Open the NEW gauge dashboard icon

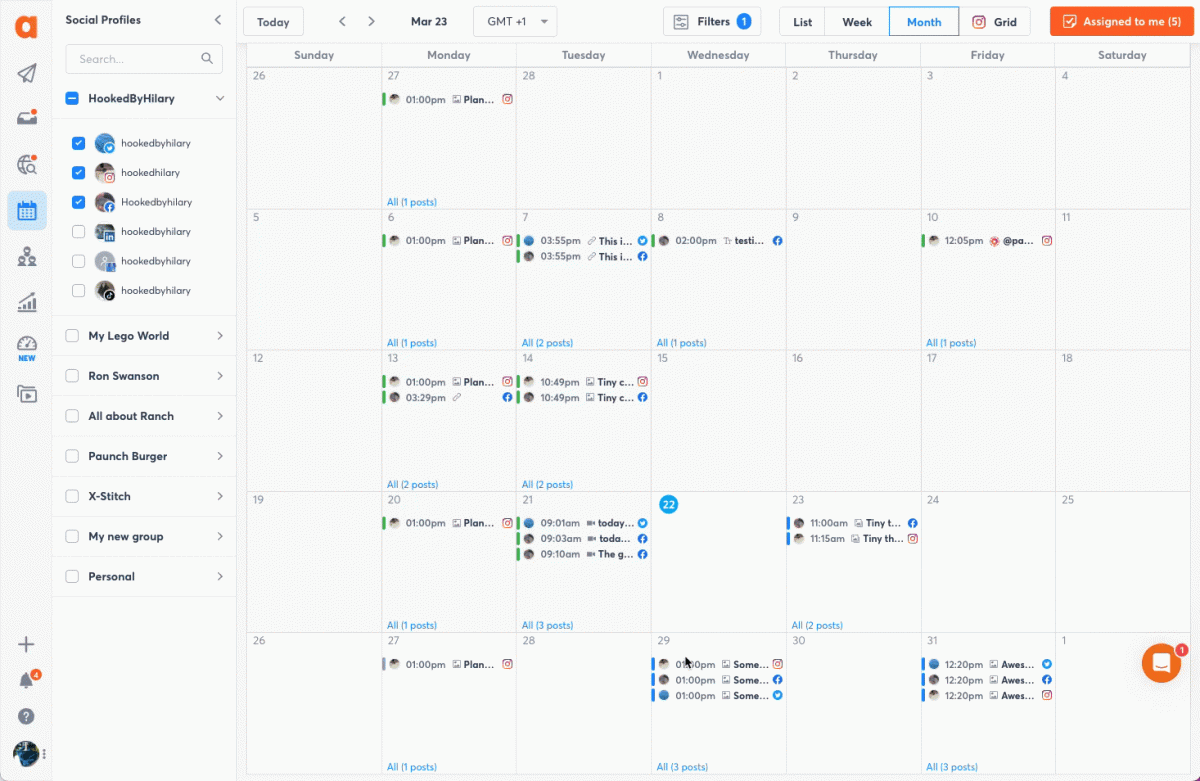click(27, 348)
